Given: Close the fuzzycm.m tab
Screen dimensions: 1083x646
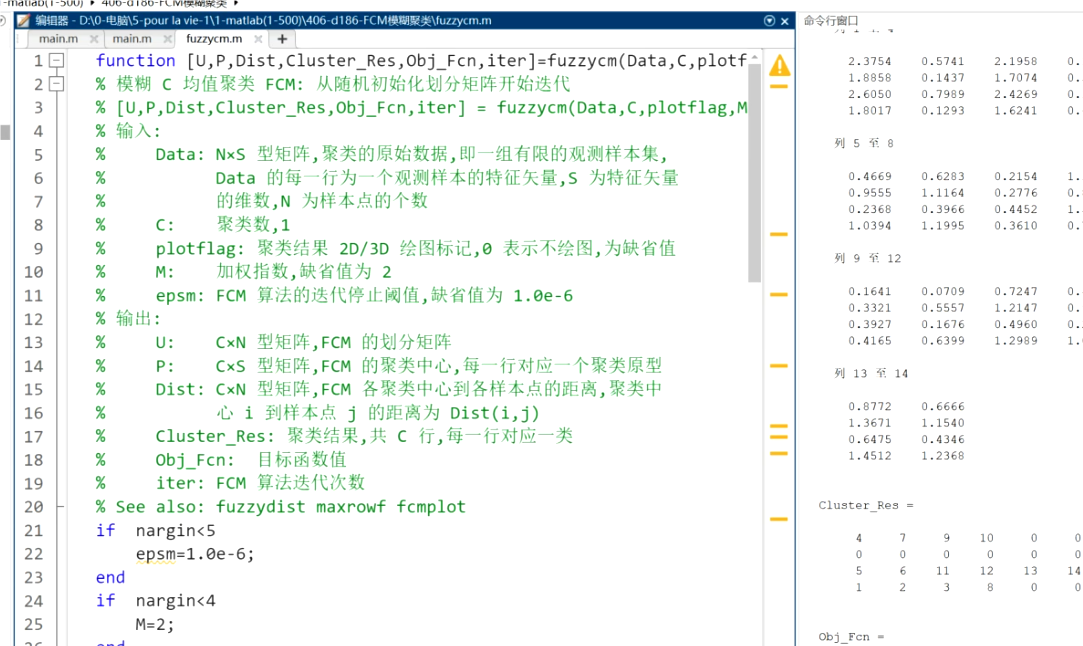Looking at the screenshot, I should coord(258,39).
